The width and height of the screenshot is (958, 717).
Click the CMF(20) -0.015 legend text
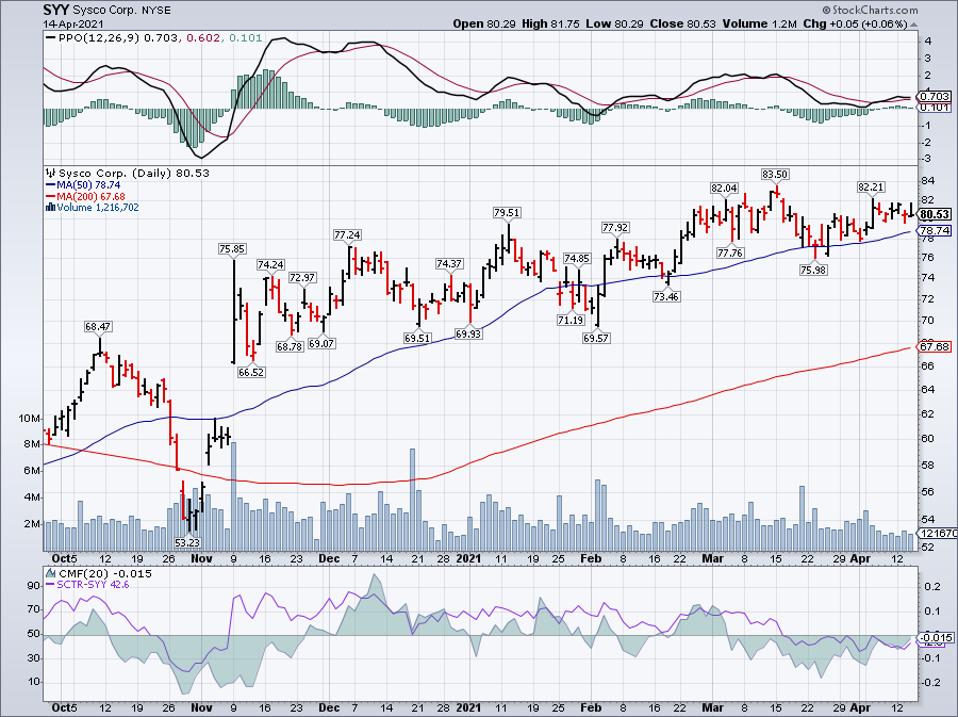pos(104,574)
